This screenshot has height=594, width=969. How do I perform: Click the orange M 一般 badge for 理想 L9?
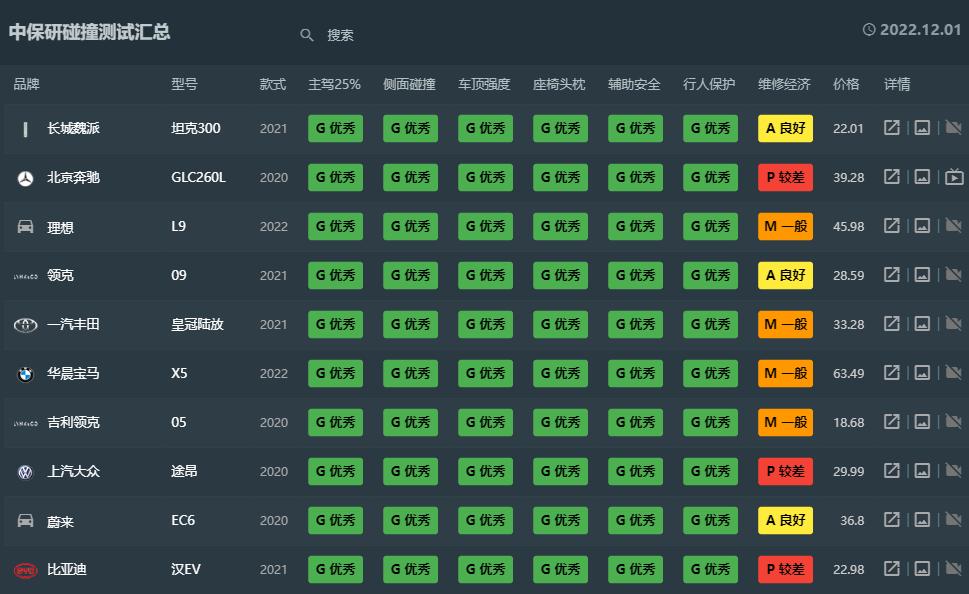(785, 226)
